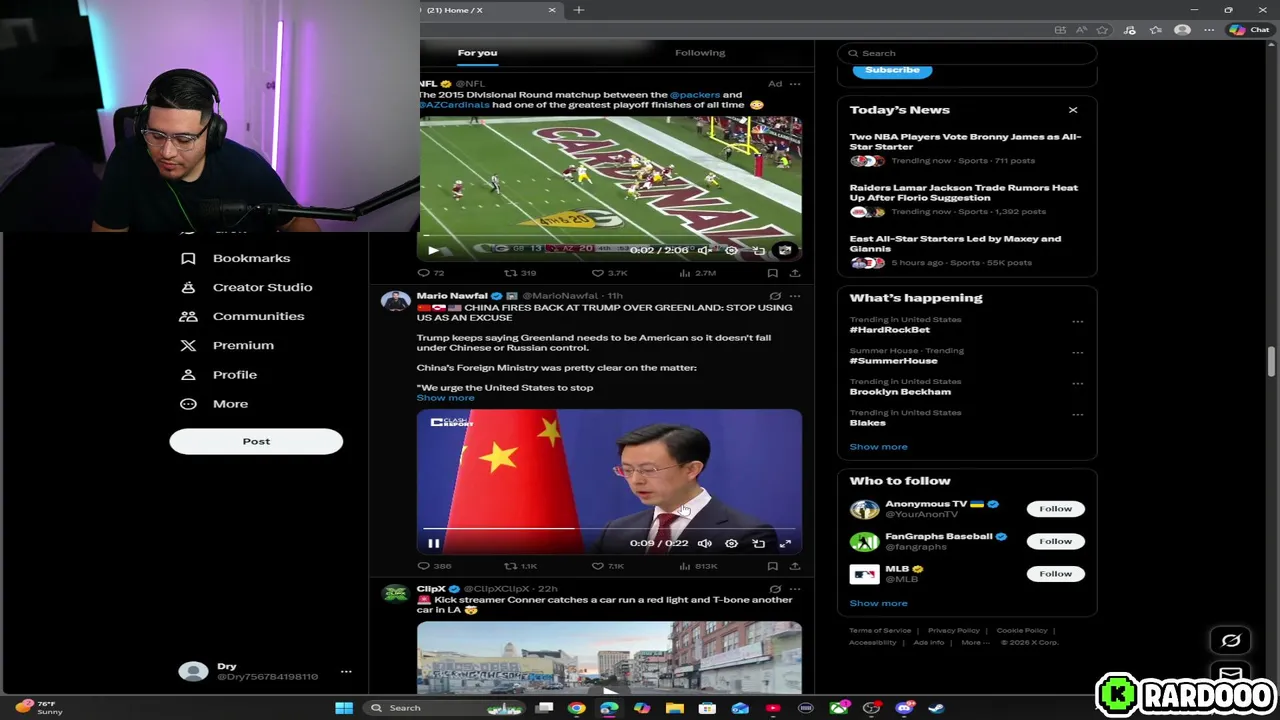
Task: Open more options on the NFL ad post
Action: coord(795,84)
